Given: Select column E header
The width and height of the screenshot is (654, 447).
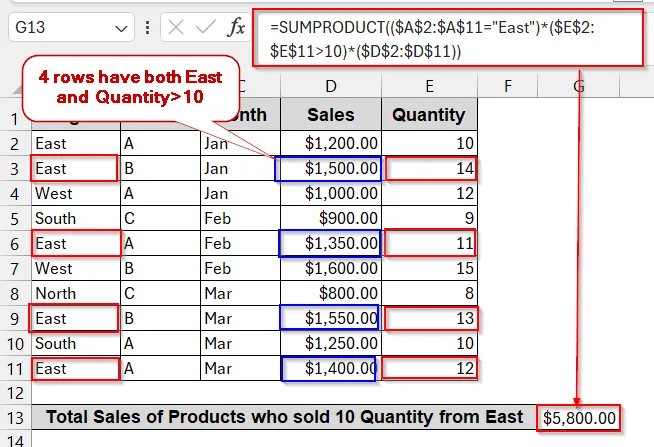Looking at the screenshot, I should pos(429,86).
